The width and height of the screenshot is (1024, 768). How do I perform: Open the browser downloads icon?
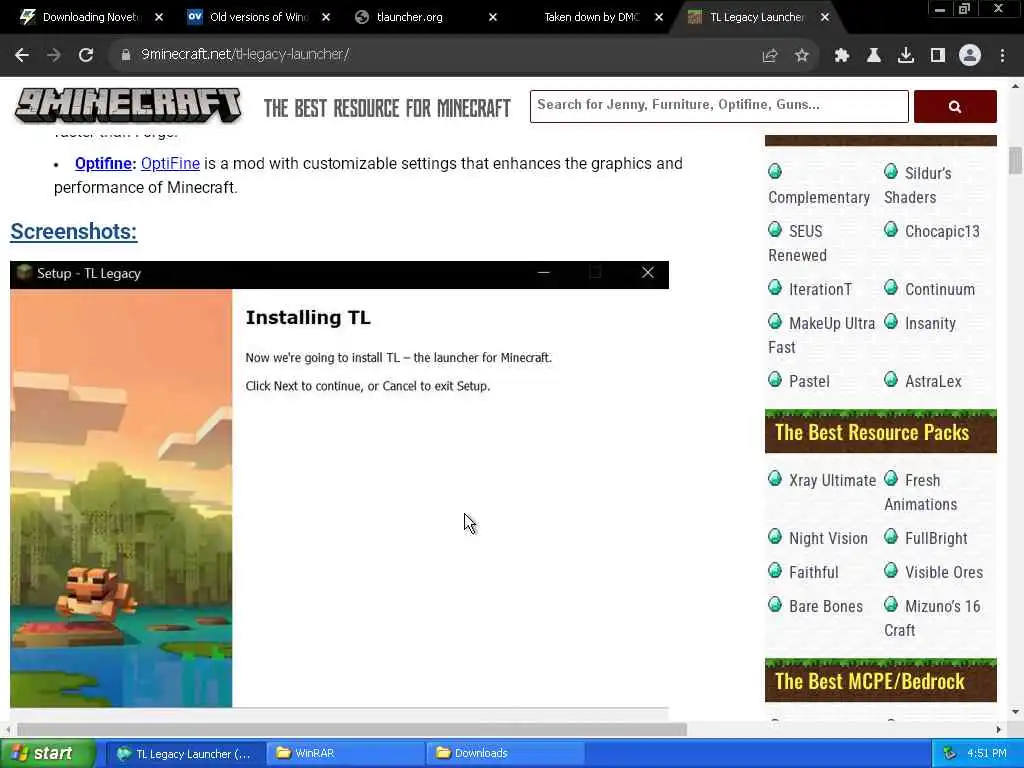[x=906, y=56]
